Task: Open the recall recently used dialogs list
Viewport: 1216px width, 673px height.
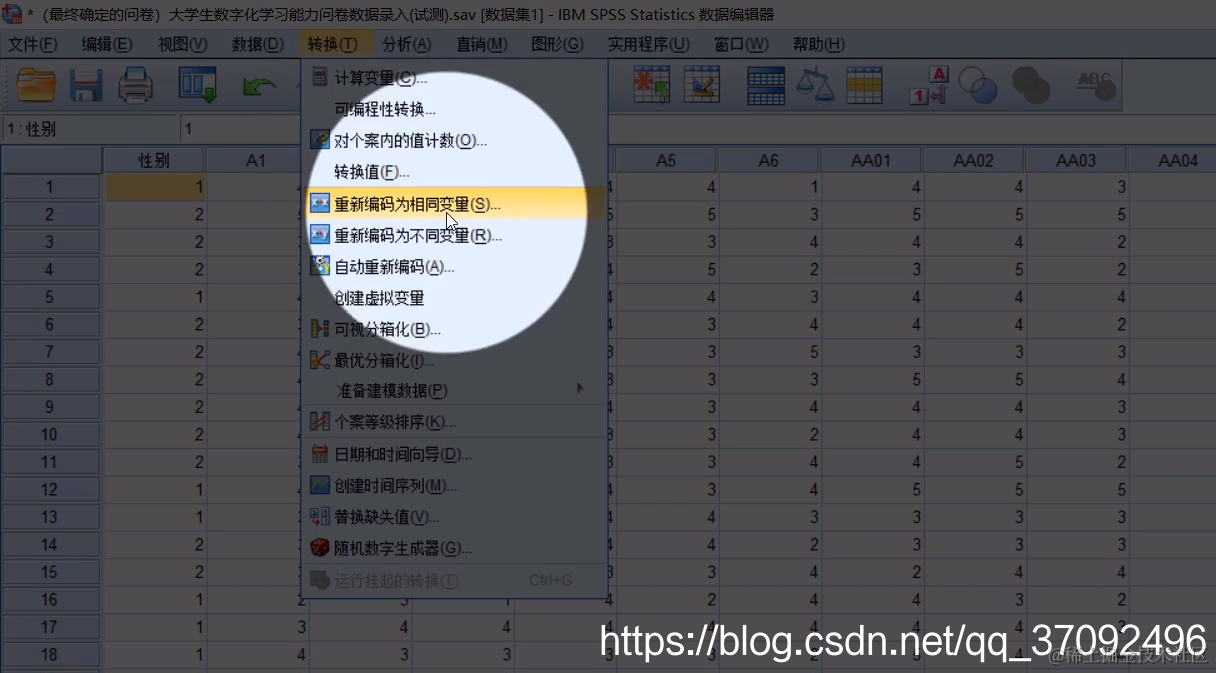Action: (x=197, y=85)
